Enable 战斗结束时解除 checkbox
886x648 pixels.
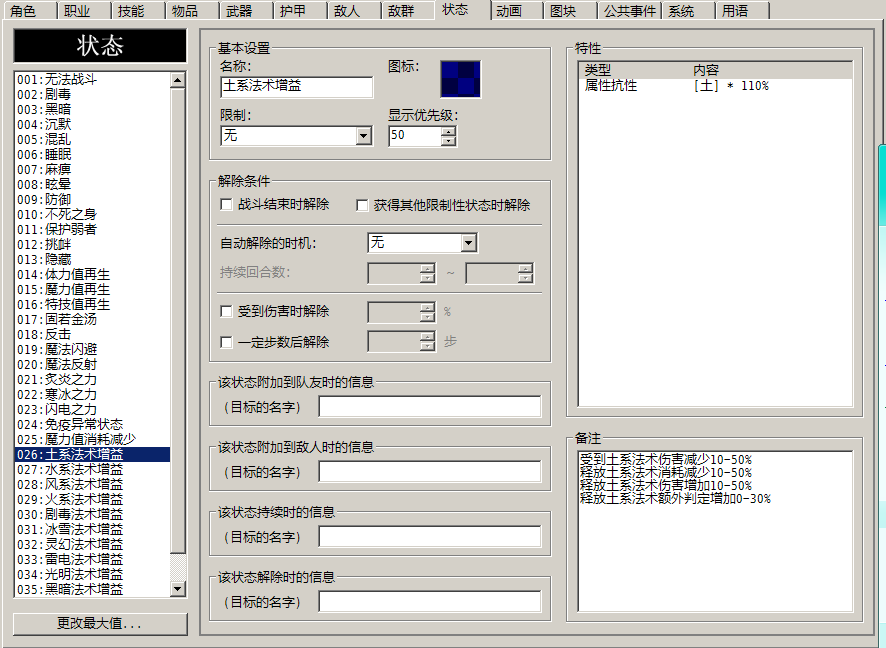[x=226, y=205]
